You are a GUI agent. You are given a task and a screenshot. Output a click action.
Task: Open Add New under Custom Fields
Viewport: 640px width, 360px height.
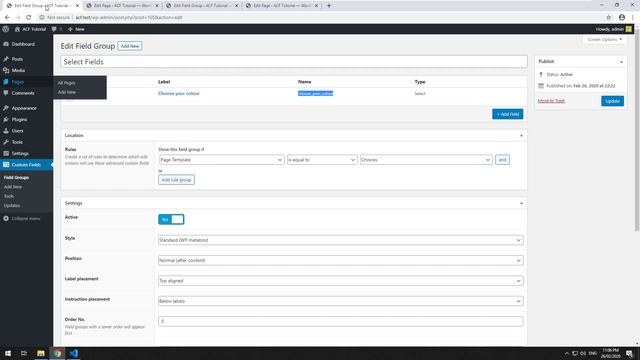[13, 187]
